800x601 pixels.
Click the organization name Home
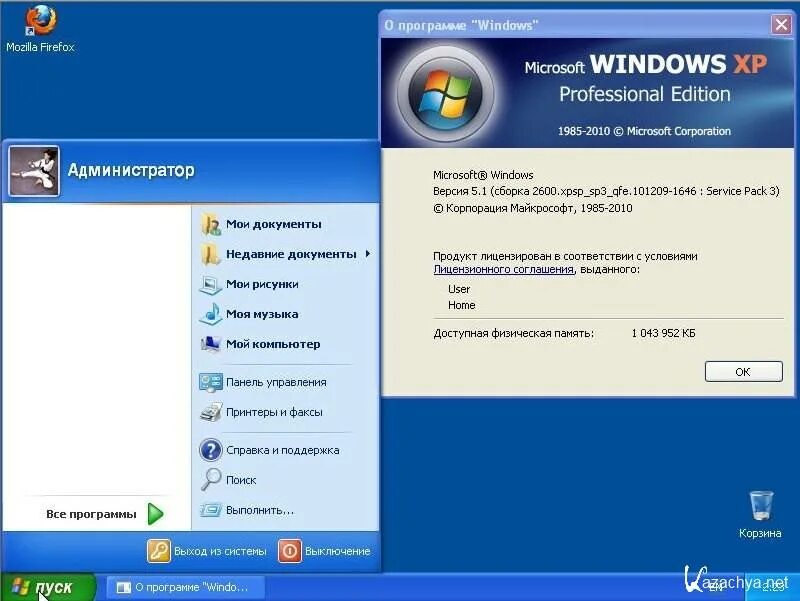tap(462, 305)
